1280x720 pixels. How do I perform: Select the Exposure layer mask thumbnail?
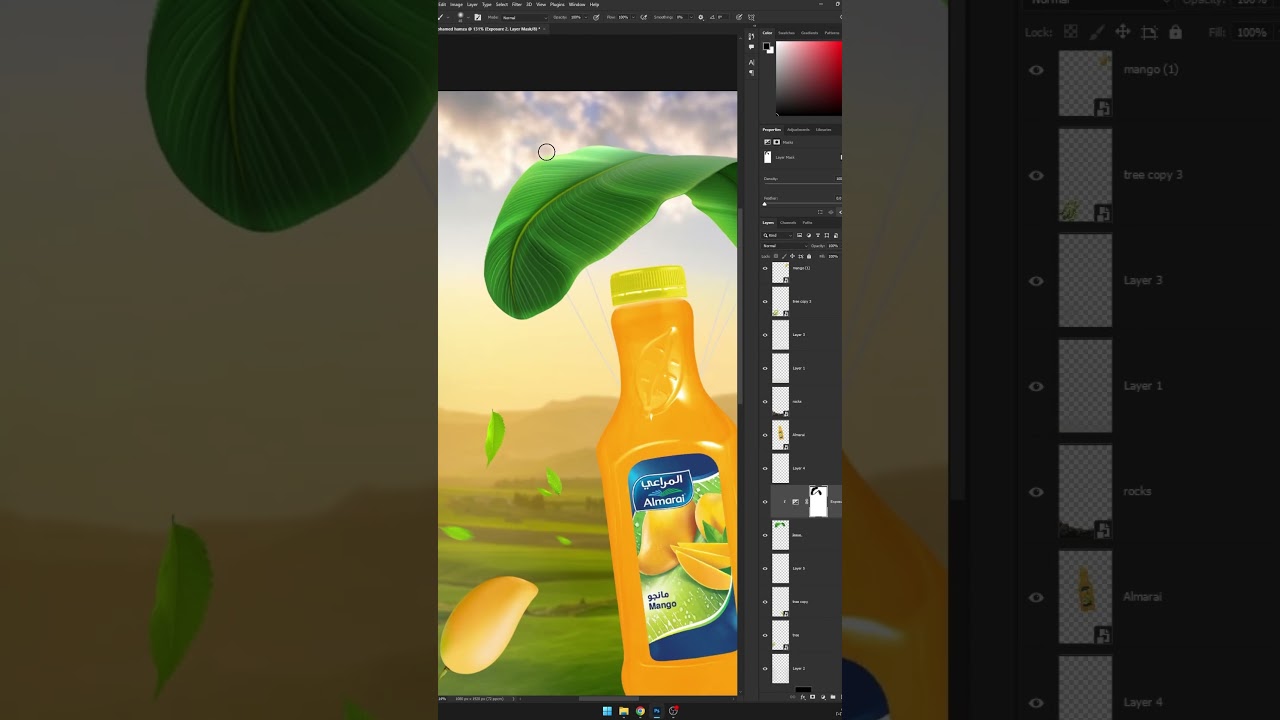point(818,501)
